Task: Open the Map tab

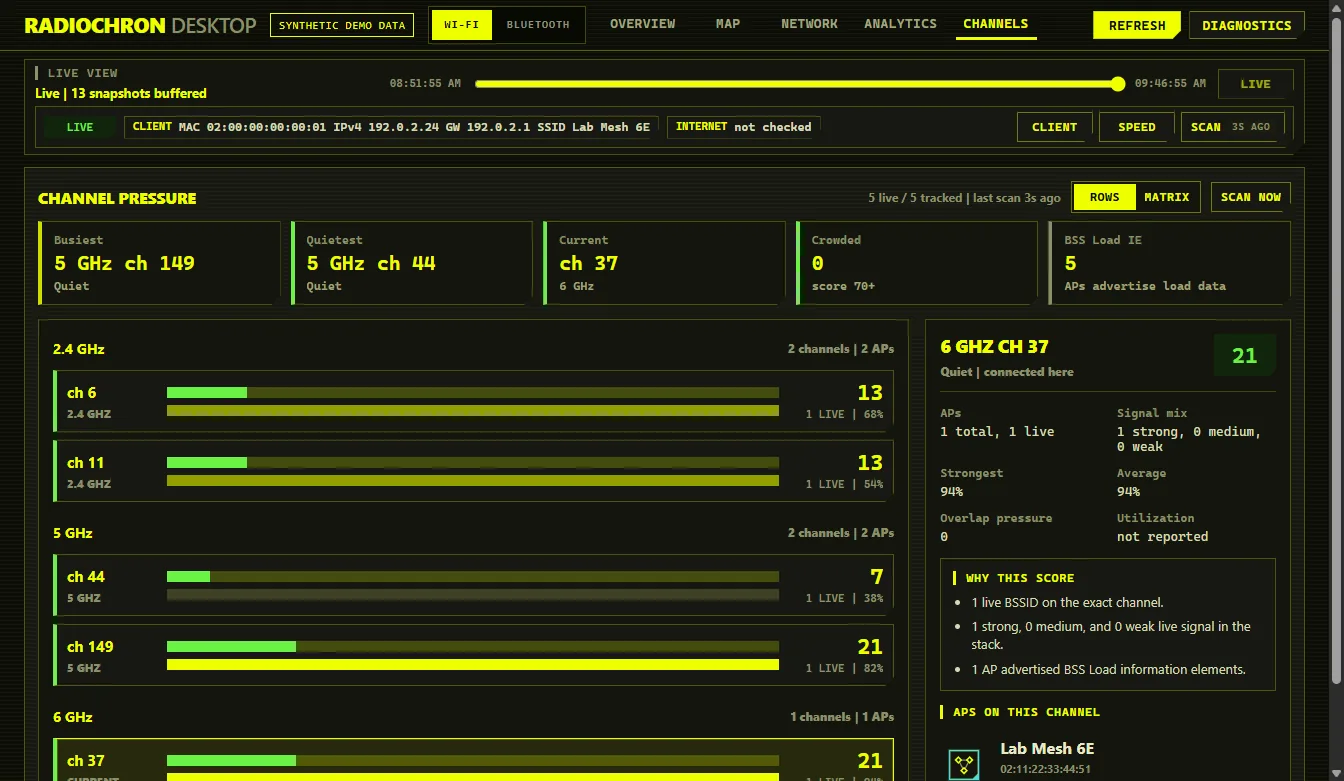Action: point(728,24)
